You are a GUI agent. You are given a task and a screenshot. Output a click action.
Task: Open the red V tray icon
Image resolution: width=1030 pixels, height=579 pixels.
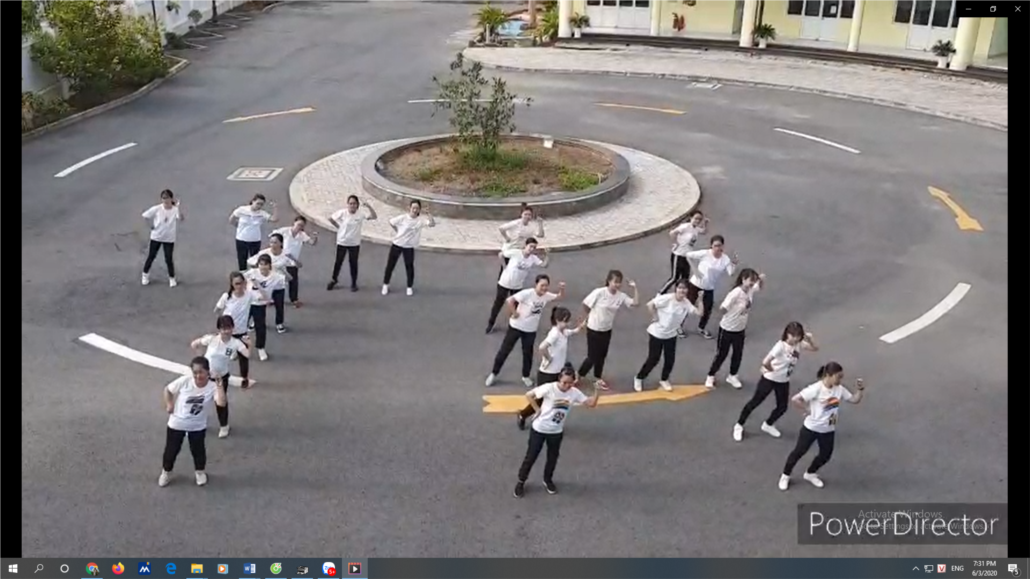941,568
